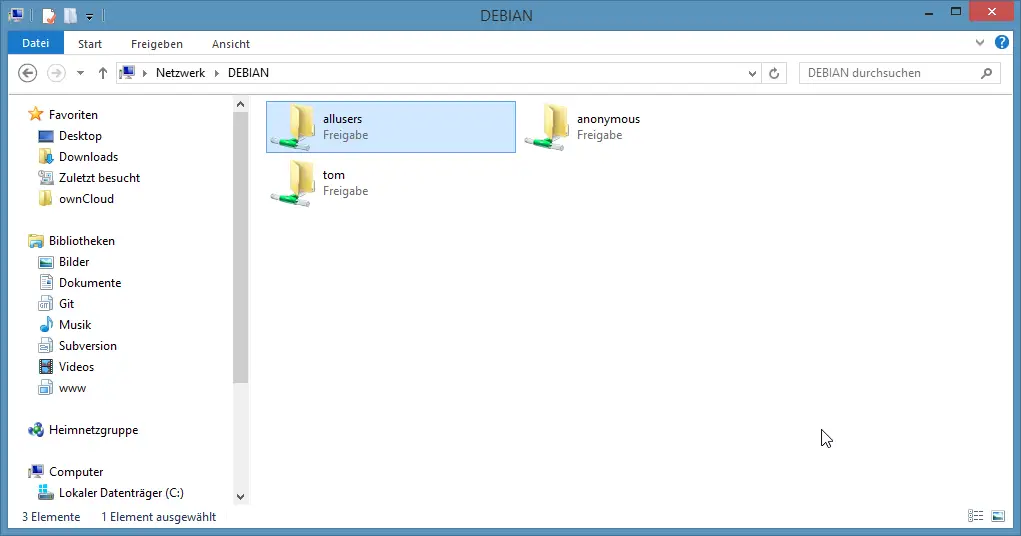Click the New folder quick access icon
1021x536 pixels.
pyautogui.click(x=70, y=15)
